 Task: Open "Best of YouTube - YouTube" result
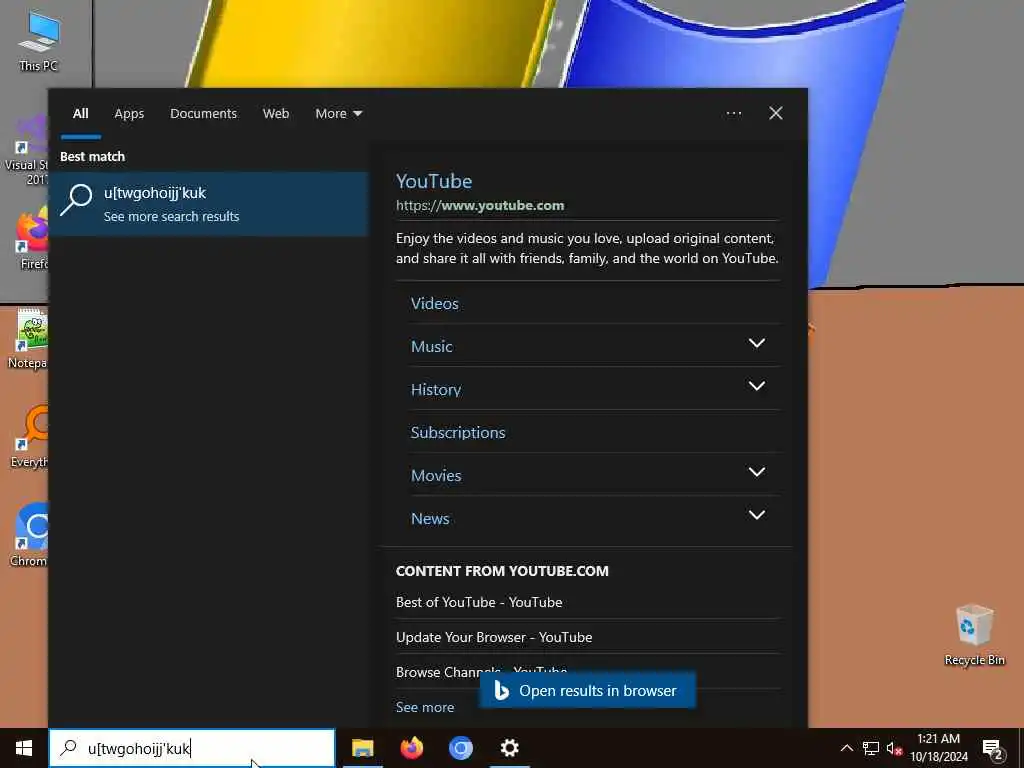coord(479,602)
